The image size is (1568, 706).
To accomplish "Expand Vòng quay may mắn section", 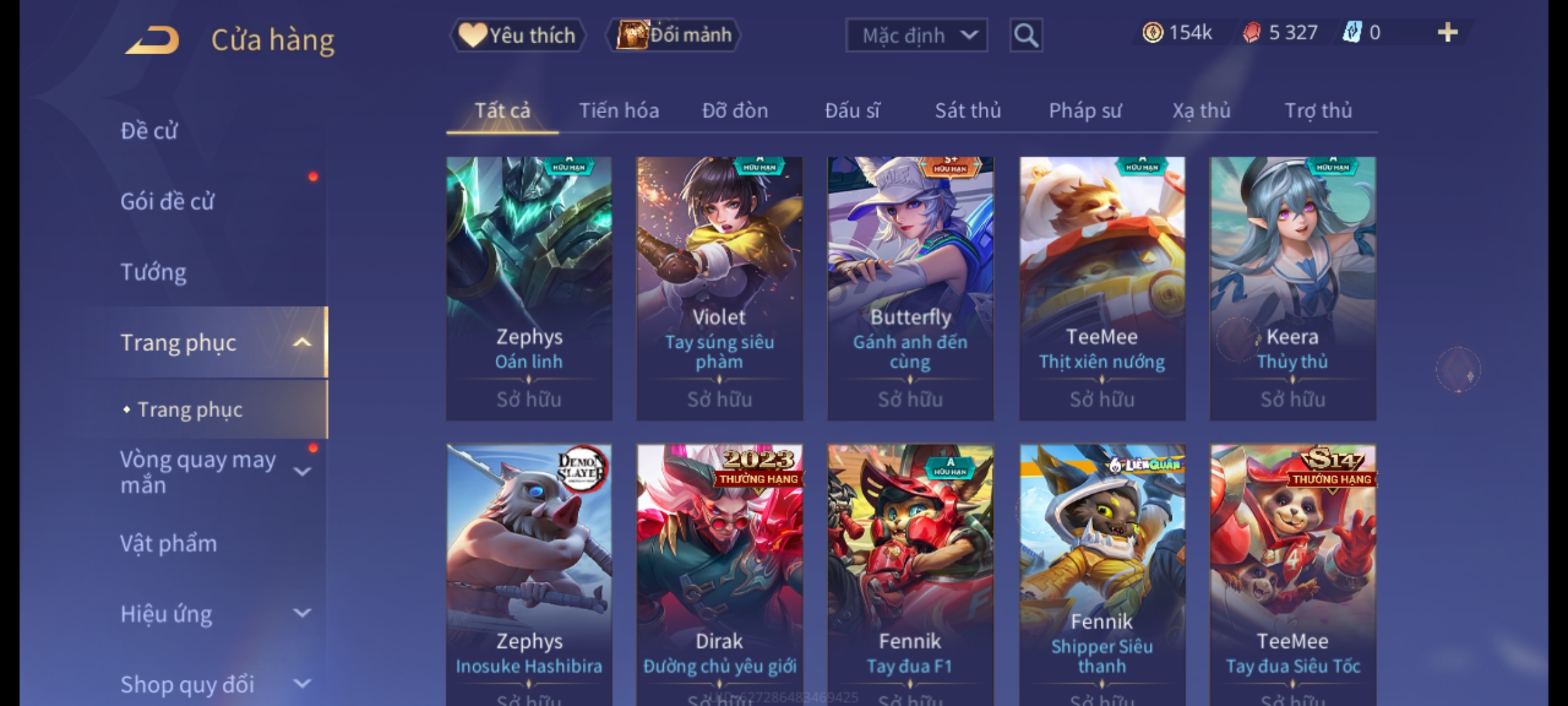I will pos(302,471).
